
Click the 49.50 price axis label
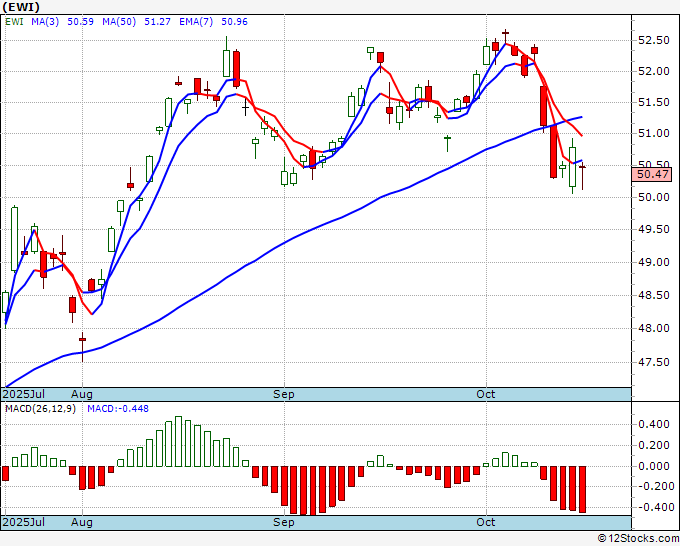click(654, 229)
